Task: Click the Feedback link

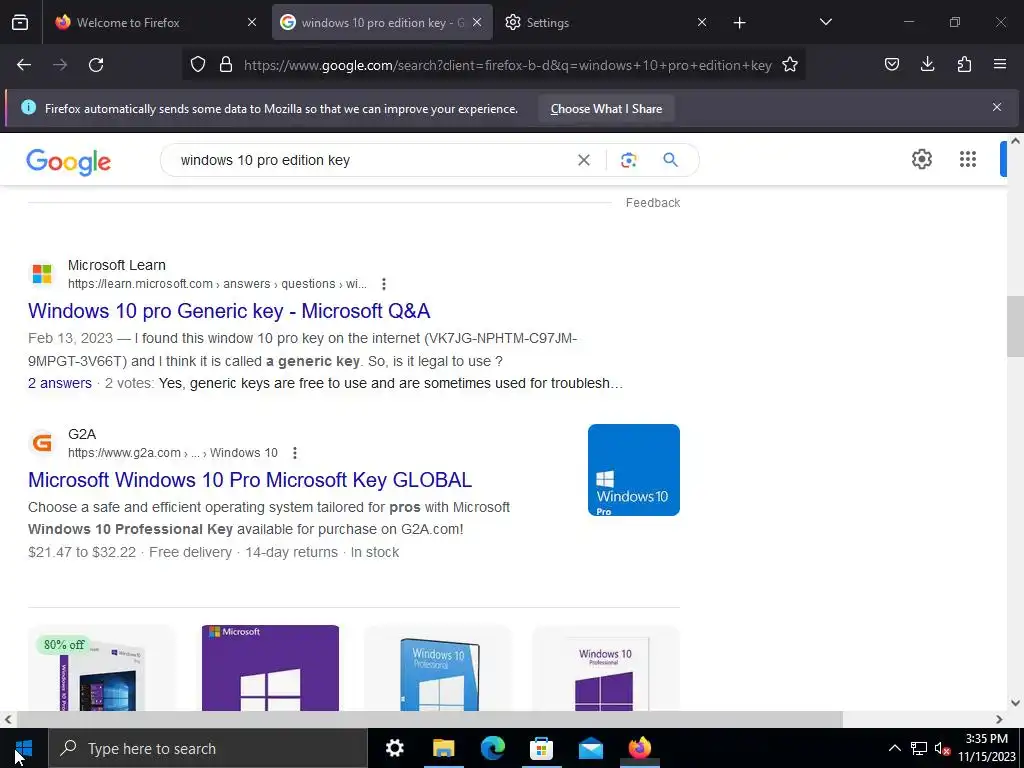Action: pyautogui.click(x=653, y=203)
